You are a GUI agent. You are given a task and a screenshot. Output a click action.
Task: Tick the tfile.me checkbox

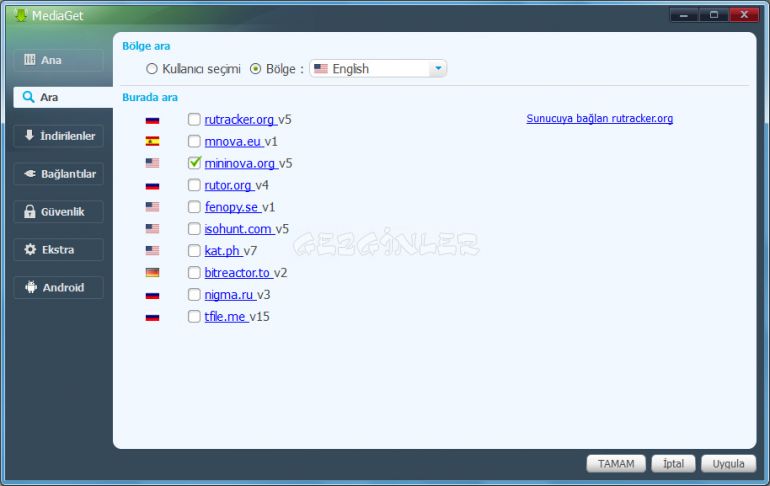(194, 317)
